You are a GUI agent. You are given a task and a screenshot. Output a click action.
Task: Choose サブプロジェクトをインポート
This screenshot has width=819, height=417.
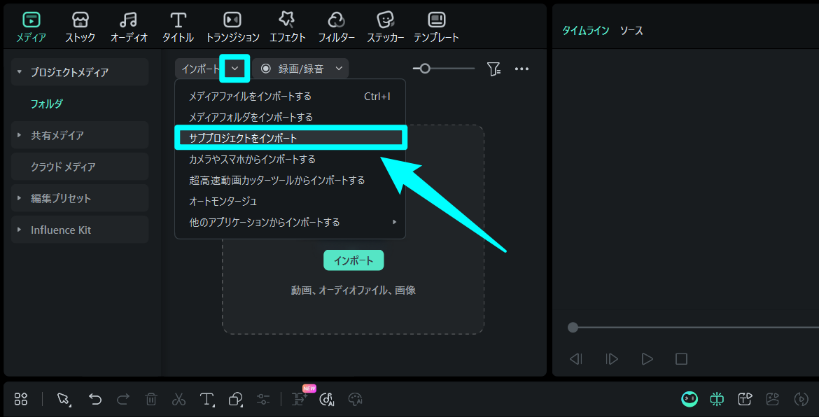tap(290, 138)
